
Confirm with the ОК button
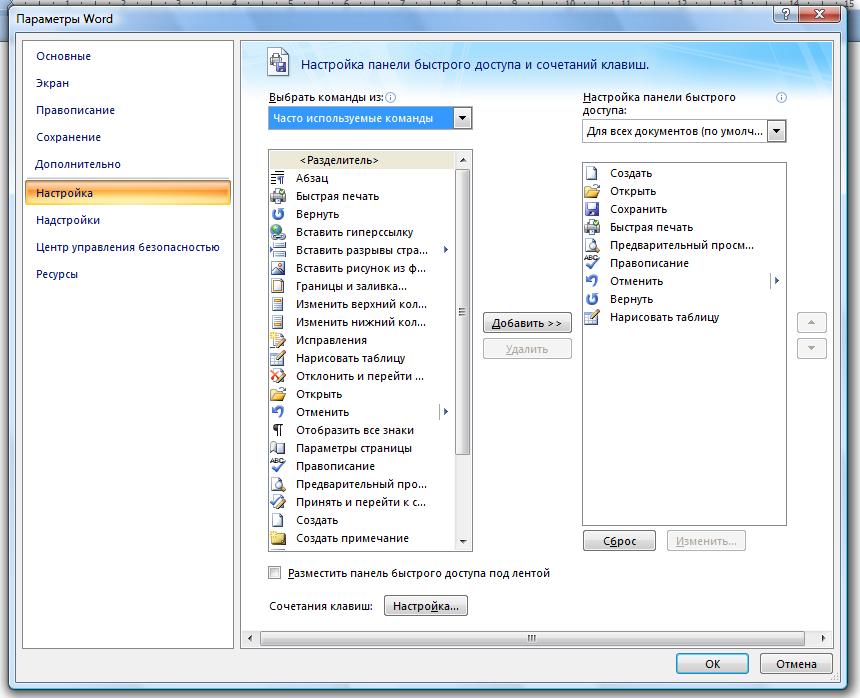pos(712,664)
